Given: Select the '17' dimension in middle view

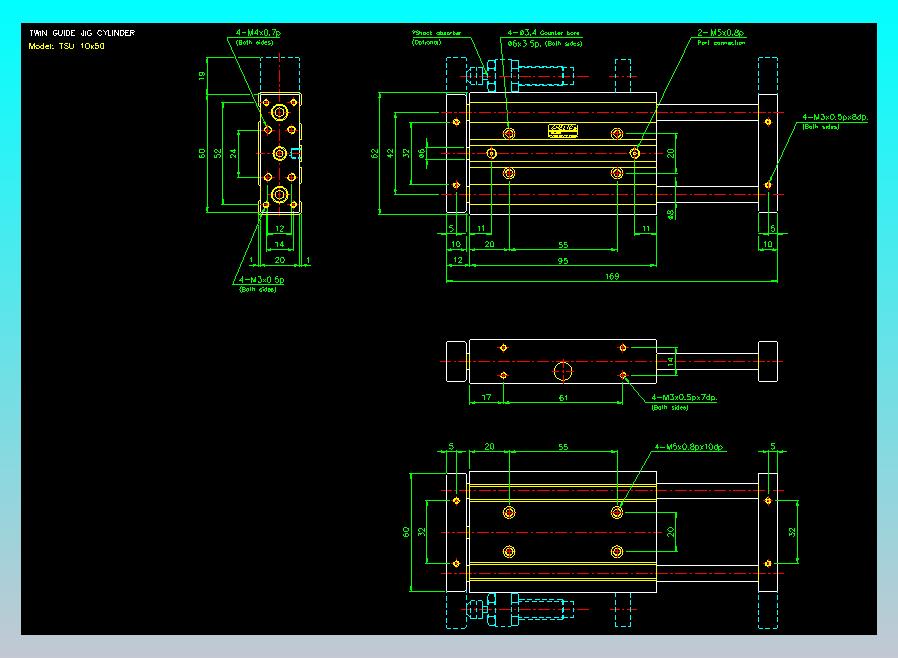Looking at the screenshot, I should (486, 397).
